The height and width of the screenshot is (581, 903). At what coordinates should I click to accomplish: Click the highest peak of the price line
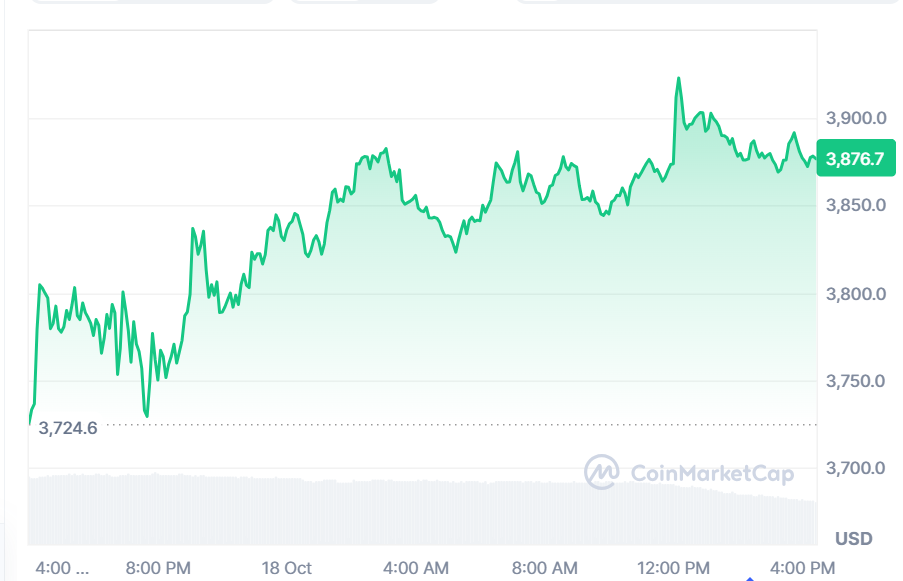[x=679, y=78]
